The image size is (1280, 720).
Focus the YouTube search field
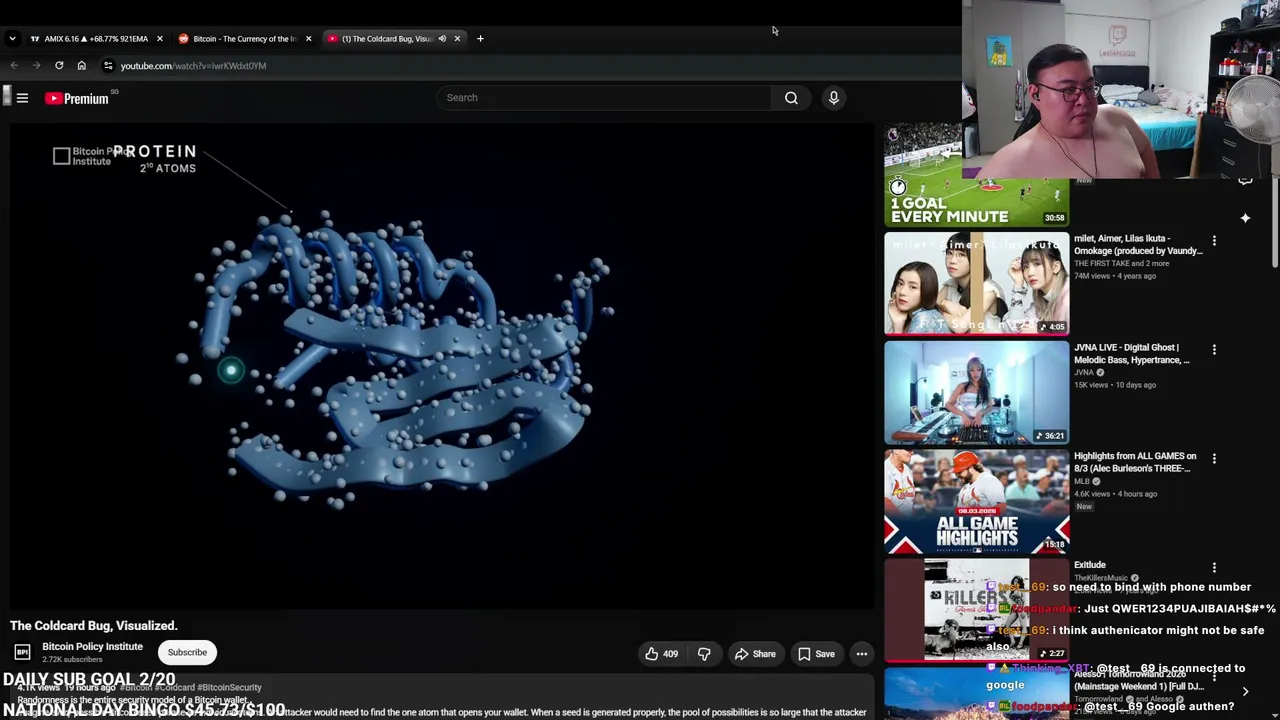pyautogui.click(x=603, y=98)
